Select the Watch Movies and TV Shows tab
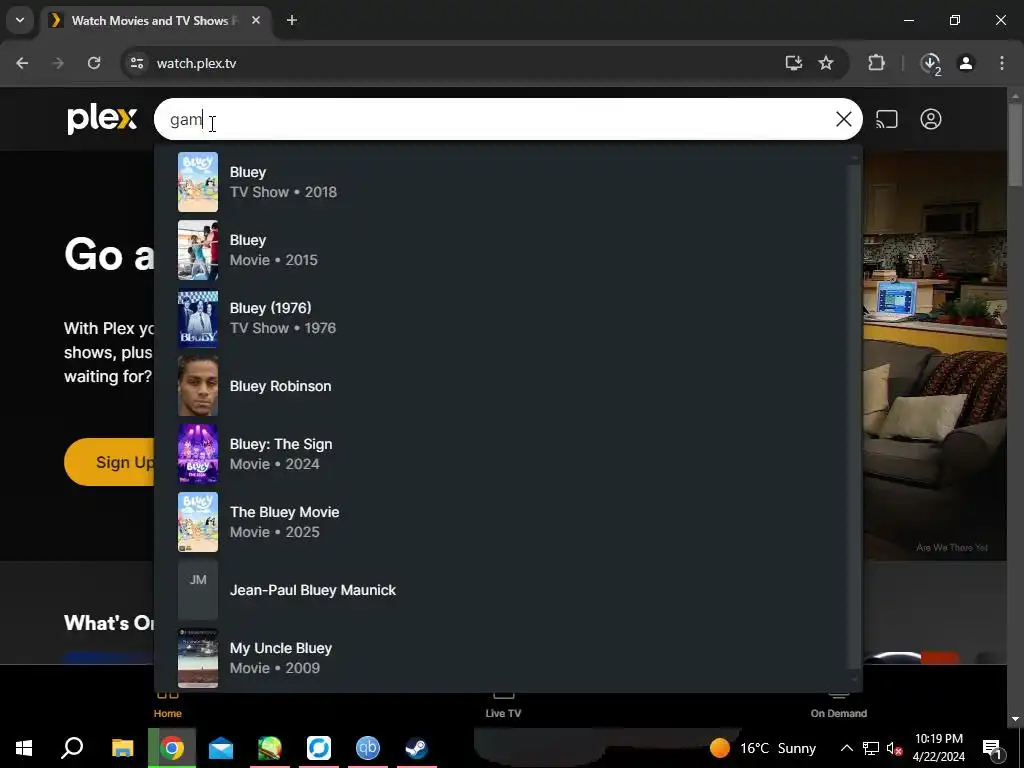1024x768 pixels. point(157,20)
